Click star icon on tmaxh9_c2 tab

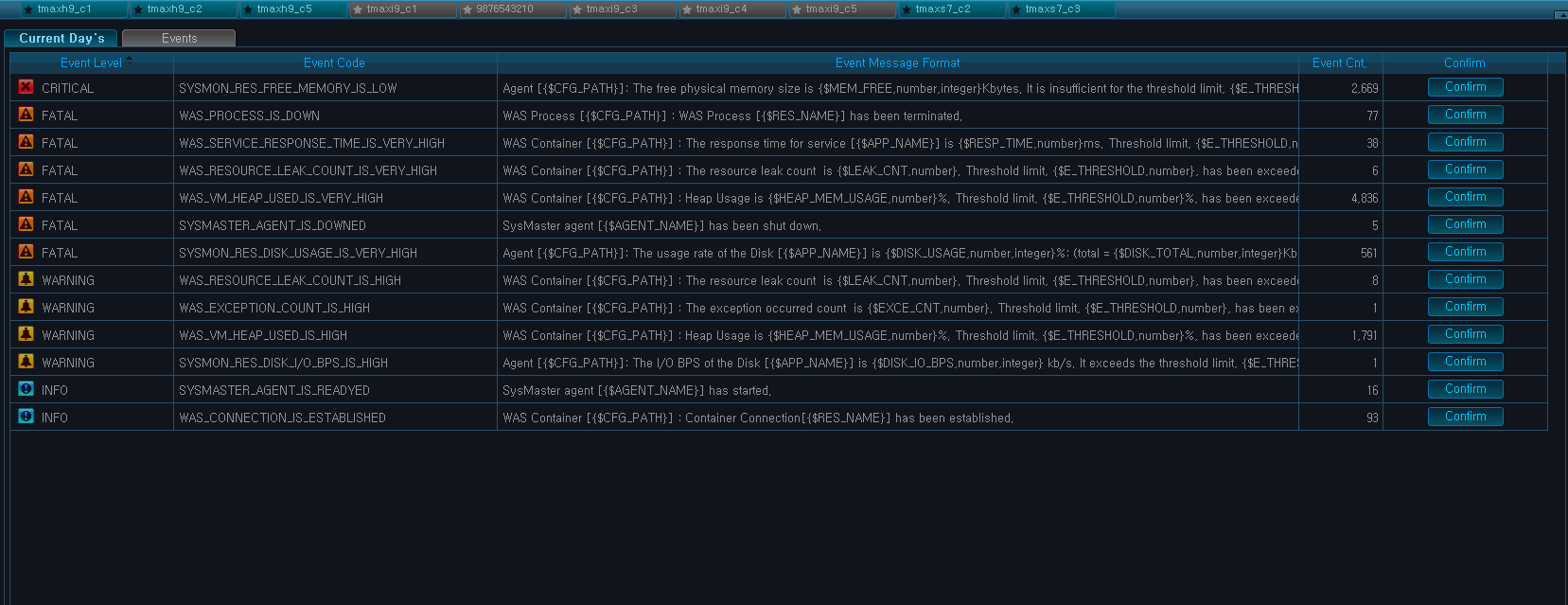tap(138, 9)
